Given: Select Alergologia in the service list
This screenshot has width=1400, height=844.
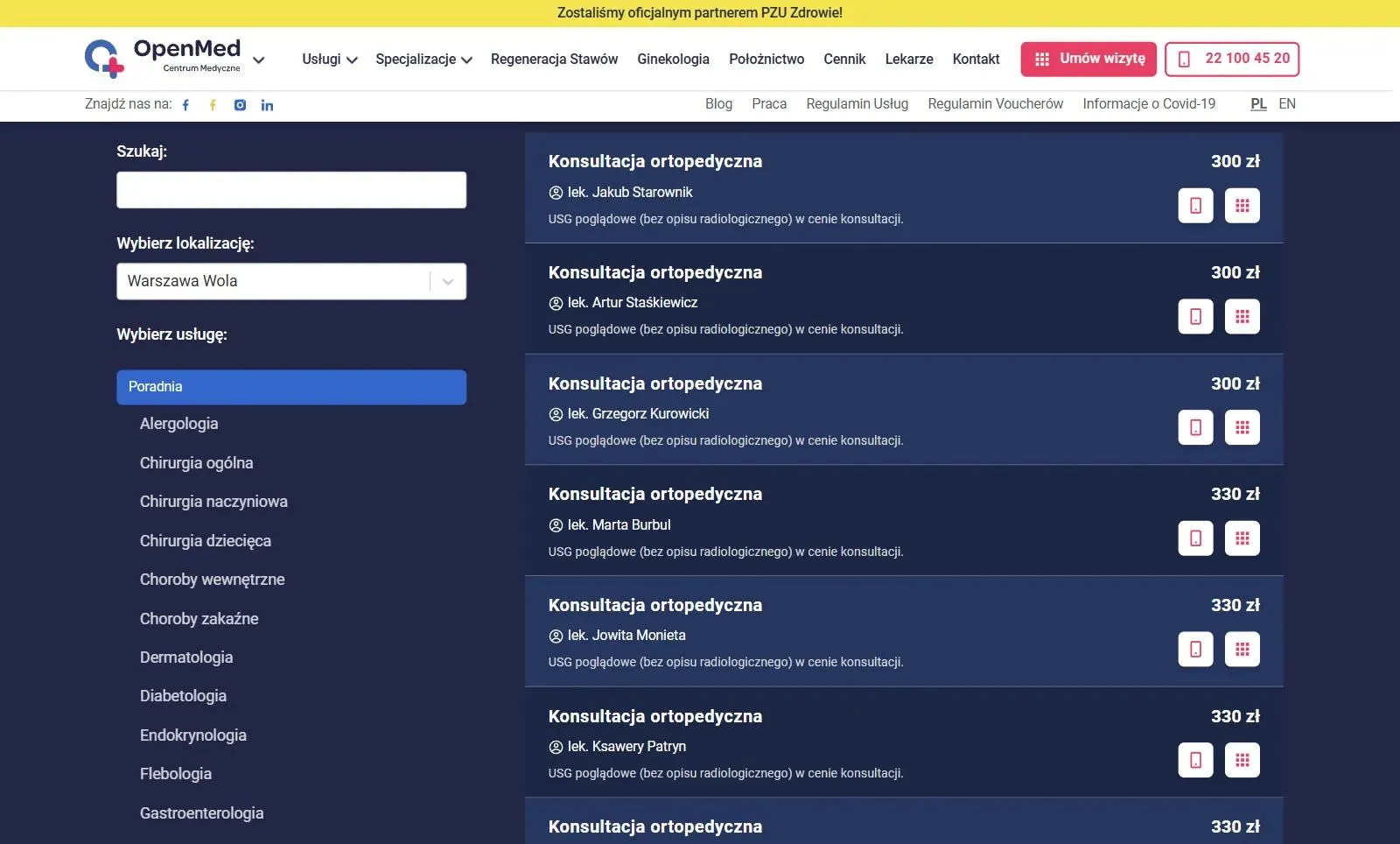Looking at the screenshot, I should [178, 424].
